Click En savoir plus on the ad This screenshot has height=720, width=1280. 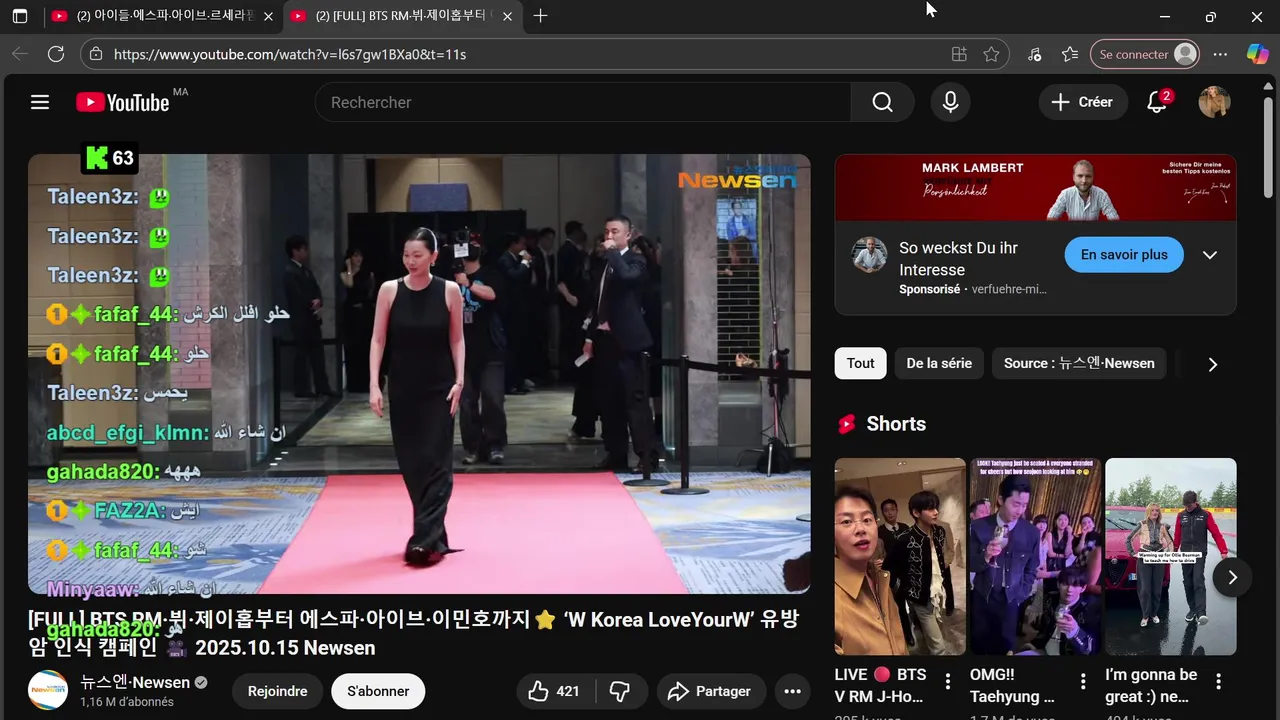[x=1124, y=254]
